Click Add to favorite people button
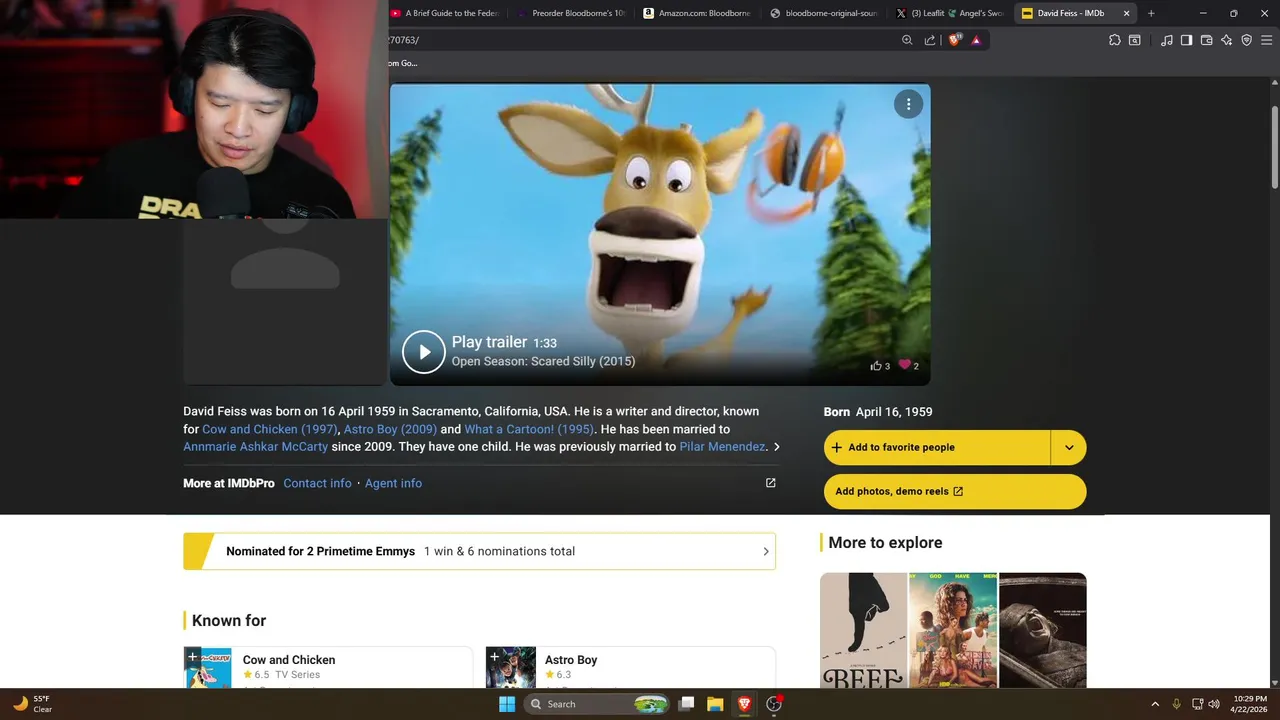 tap(937, 447)
